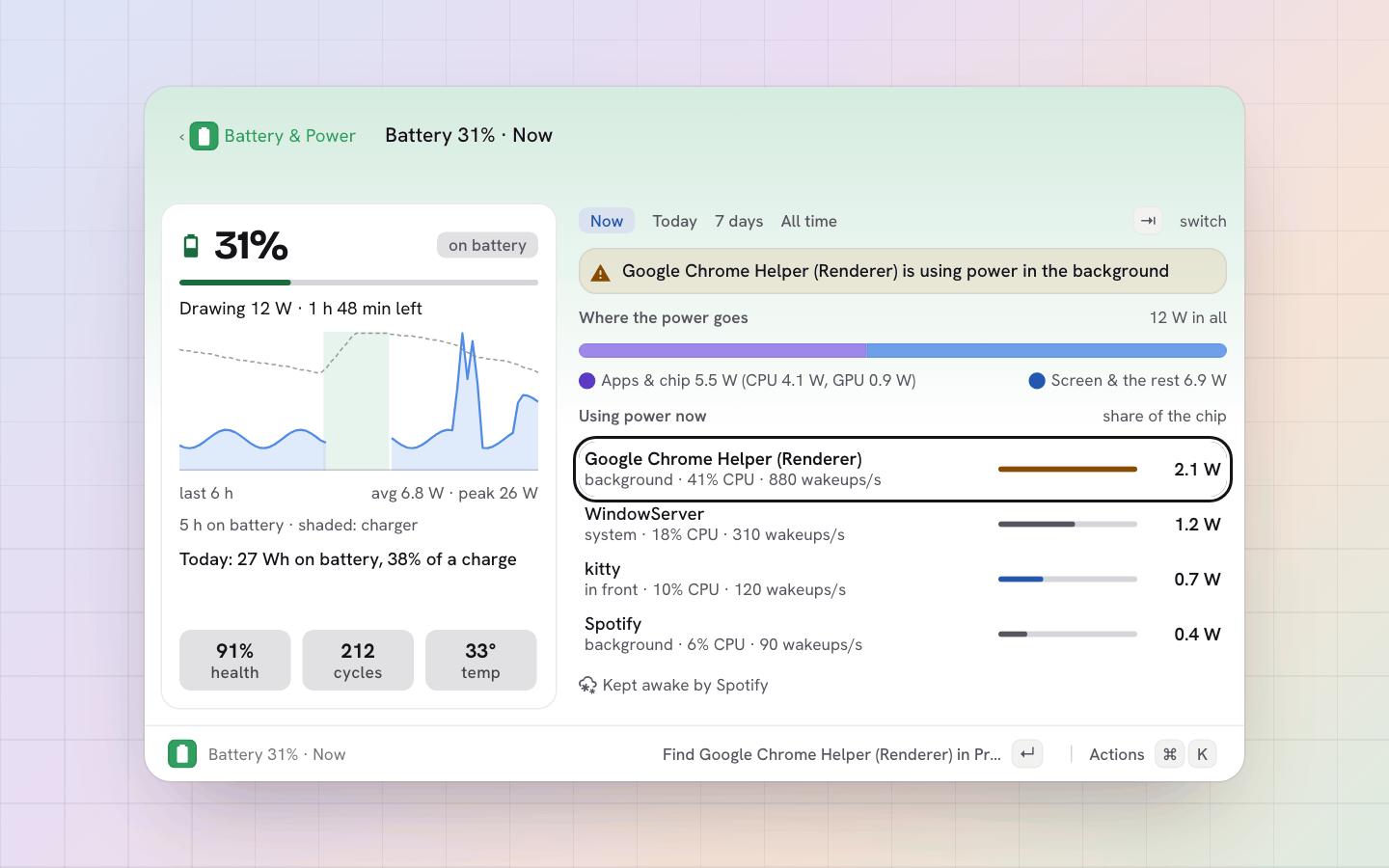Click the Command key icon next to Actions
Viewport: 1389px width, 868px height.
(x=1170, y=754)
